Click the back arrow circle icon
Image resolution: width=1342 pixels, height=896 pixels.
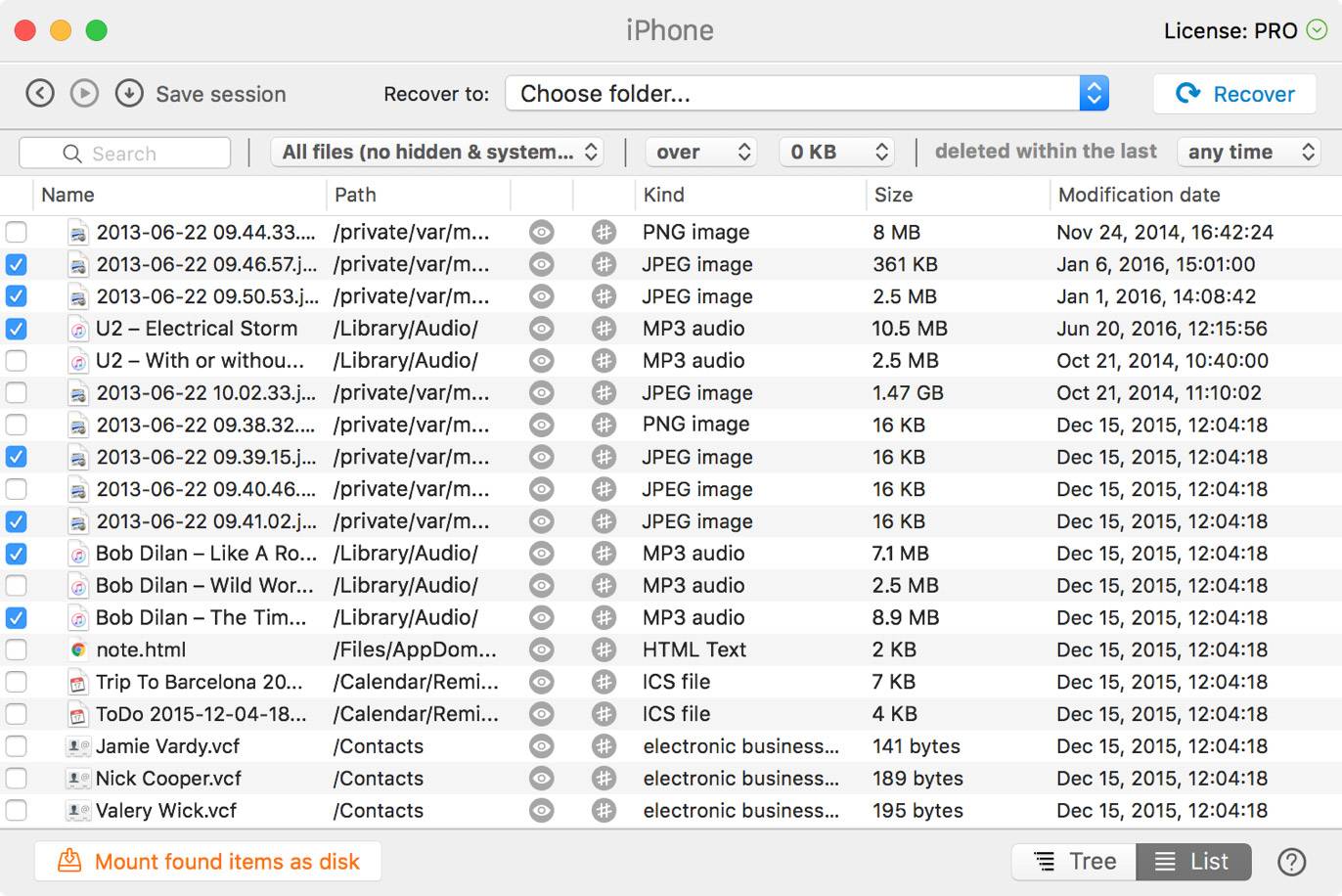[39, 94]
